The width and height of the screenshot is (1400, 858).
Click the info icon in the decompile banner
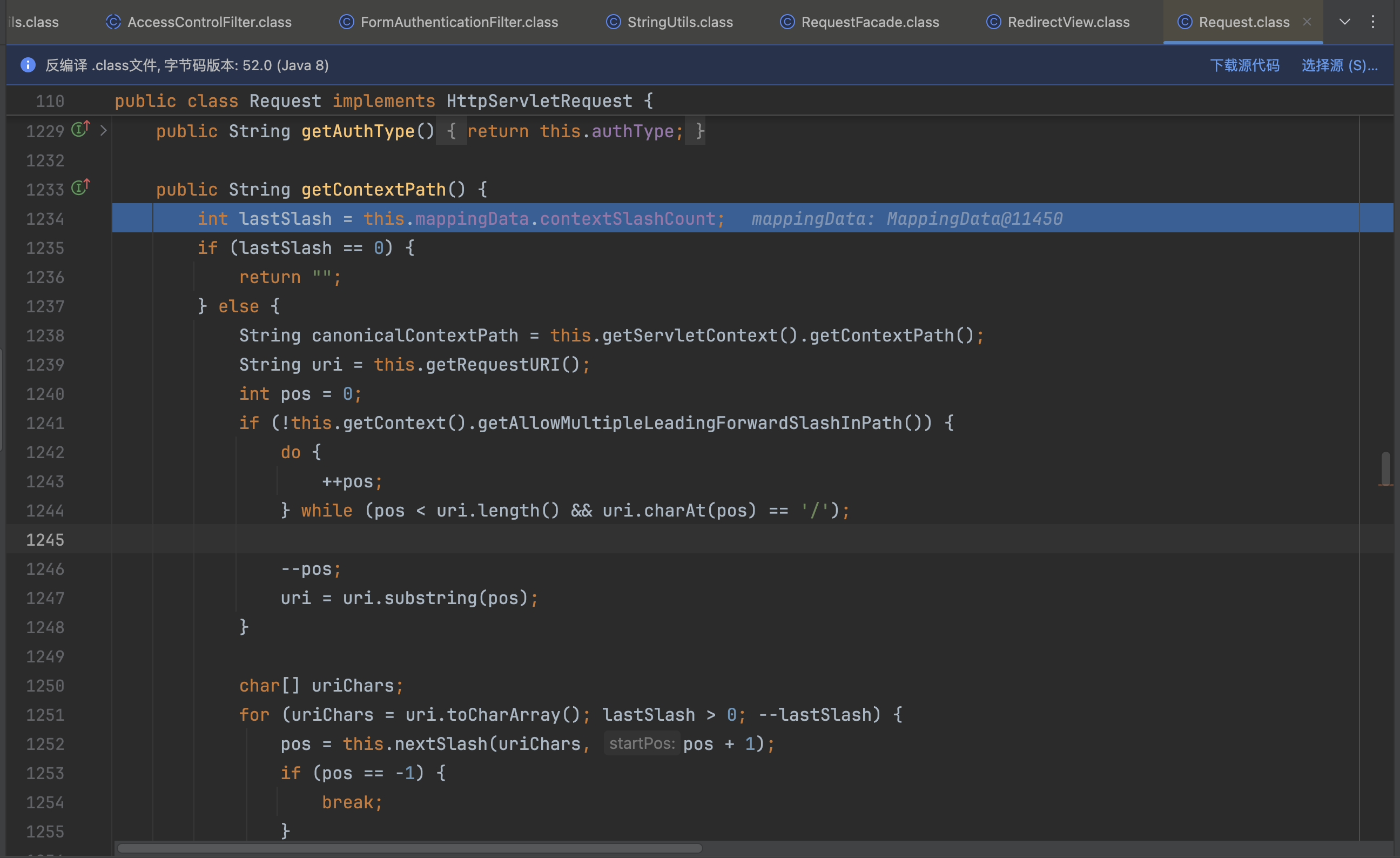(x=28, y=65)
